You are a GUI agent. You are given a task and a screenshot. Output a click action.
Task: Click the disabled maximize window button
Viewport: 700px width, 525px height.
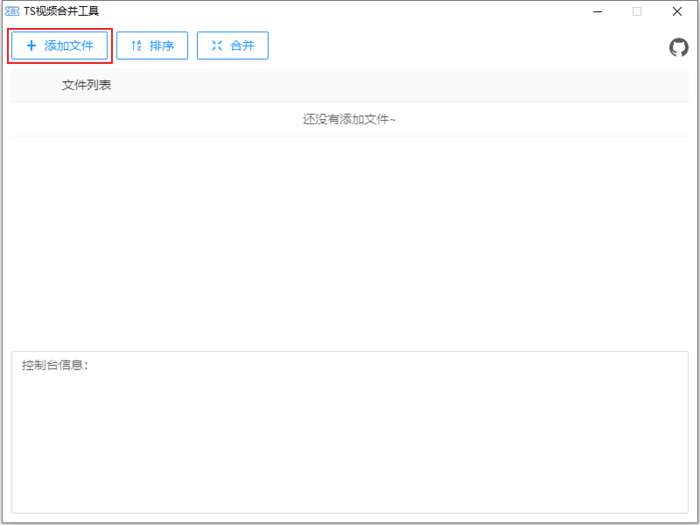pyautogui.click(x=637, y=12)
